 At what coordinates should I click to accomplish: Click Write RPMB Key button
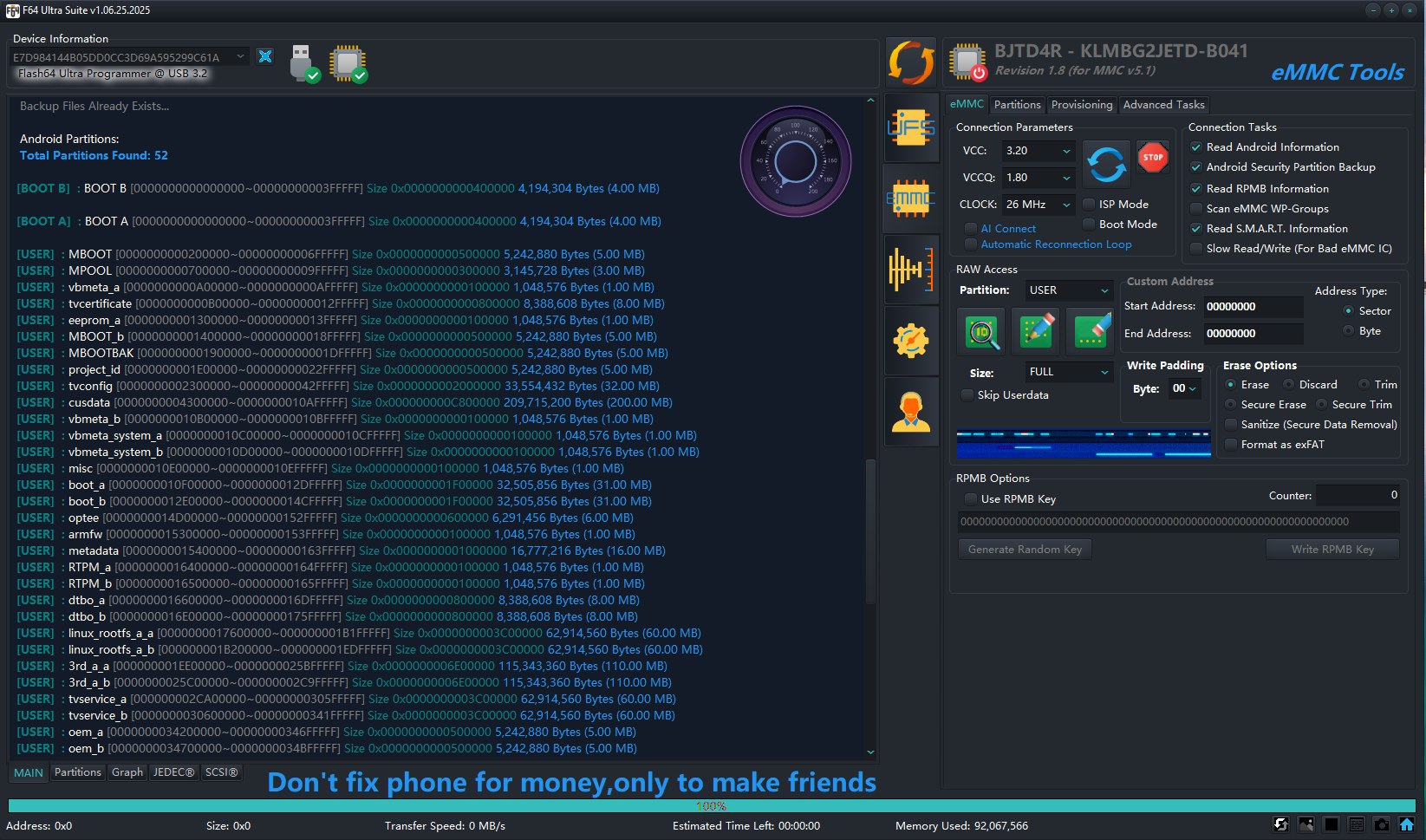click(x=1332, y=550)
